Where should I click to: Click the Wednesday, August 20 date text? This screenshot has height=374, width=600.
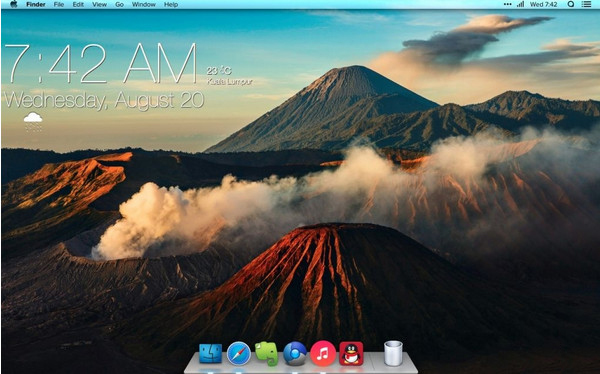point(104,100)
